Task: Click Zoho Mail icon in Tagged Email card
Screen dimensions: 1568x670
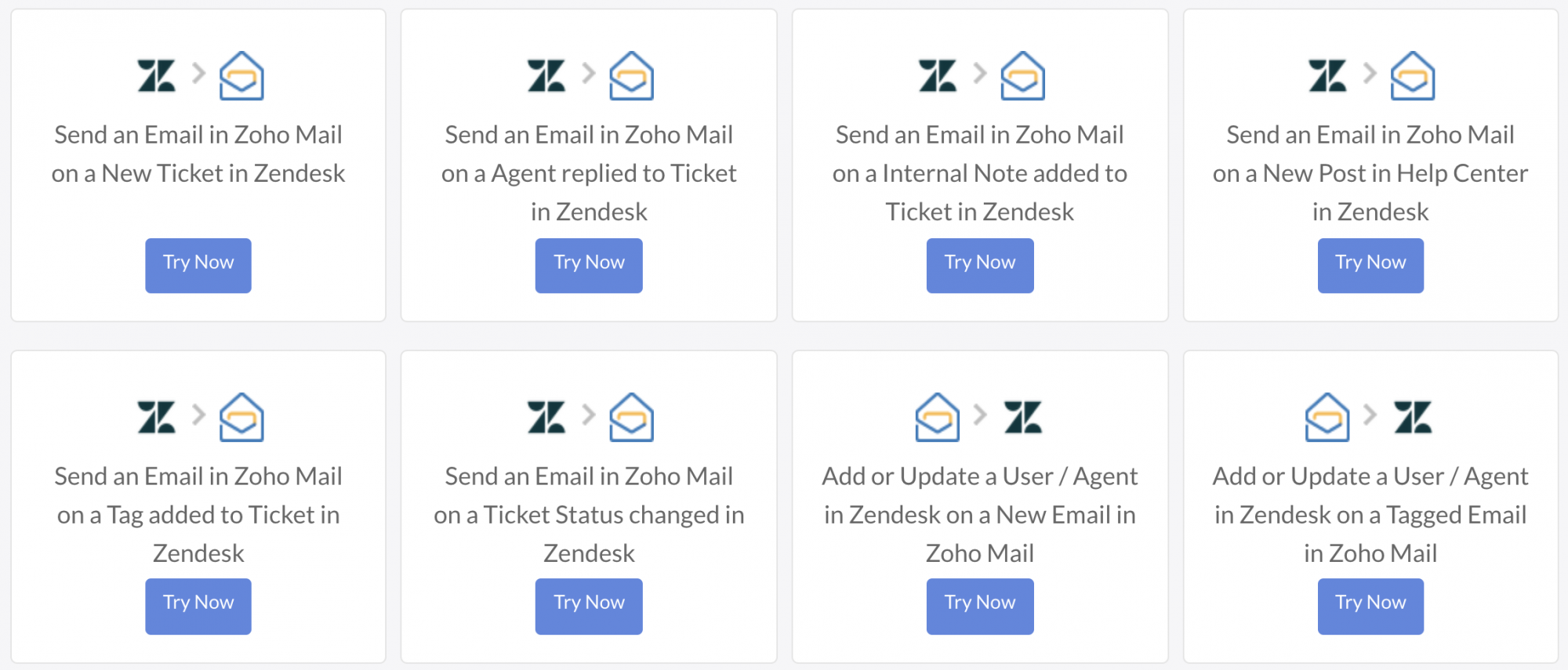Action: pyautogui.click(x=1327, y=417)
